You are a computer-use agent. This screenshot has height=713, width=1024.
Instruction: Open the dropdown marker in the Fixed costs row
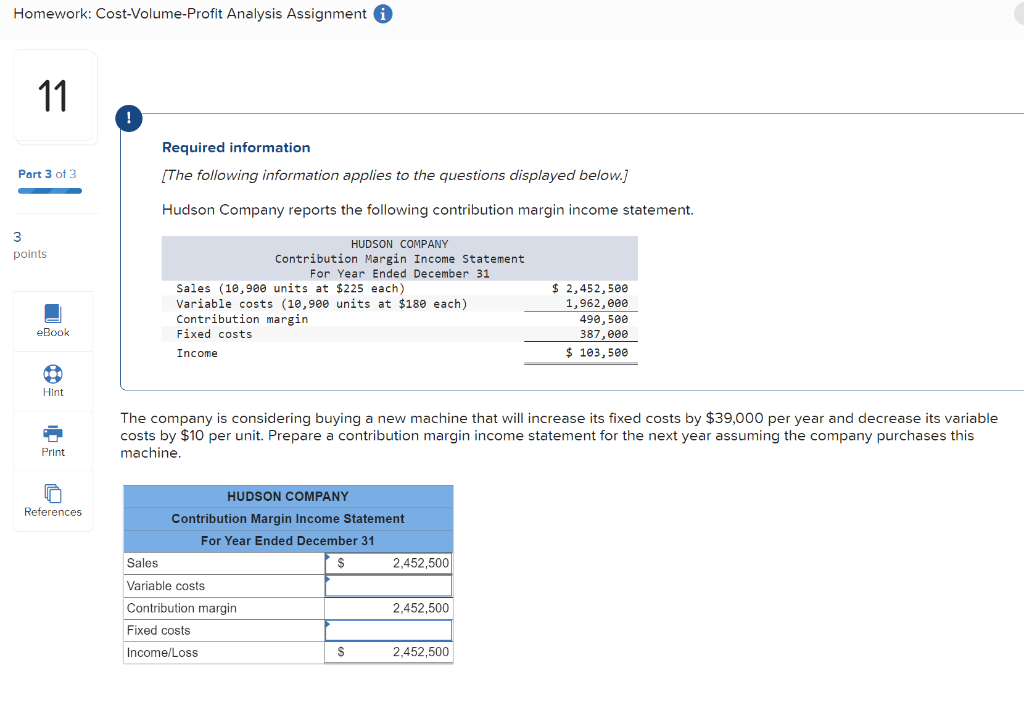[328, 624]
